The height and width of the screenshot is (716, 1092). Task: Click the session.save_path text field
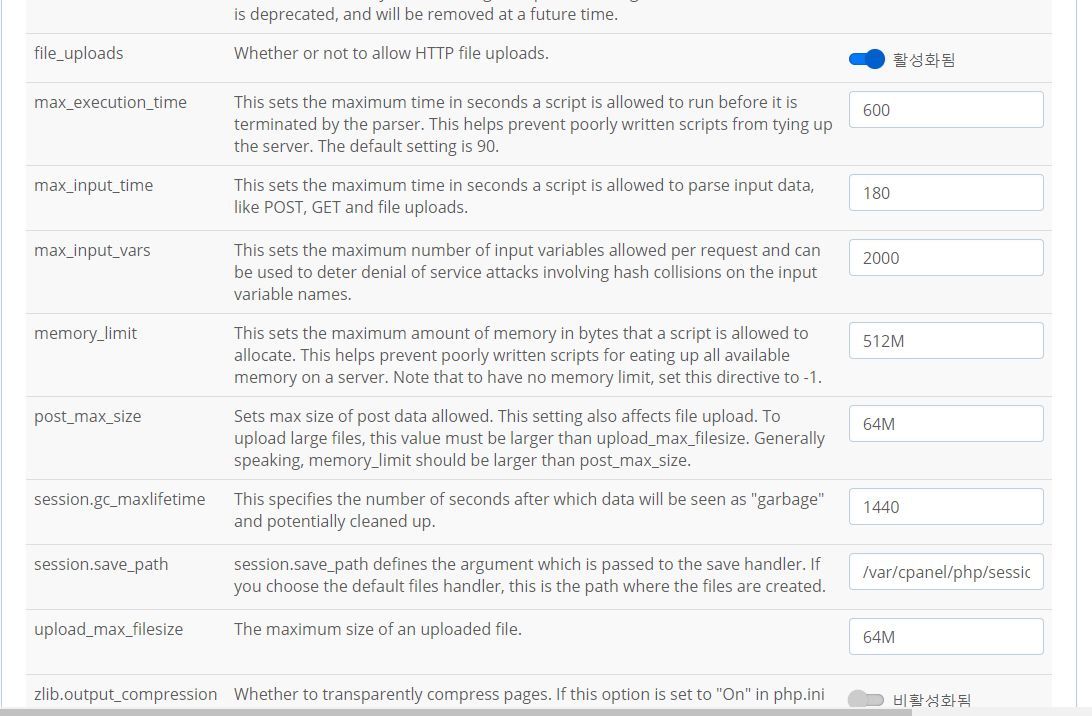(944, 571)
